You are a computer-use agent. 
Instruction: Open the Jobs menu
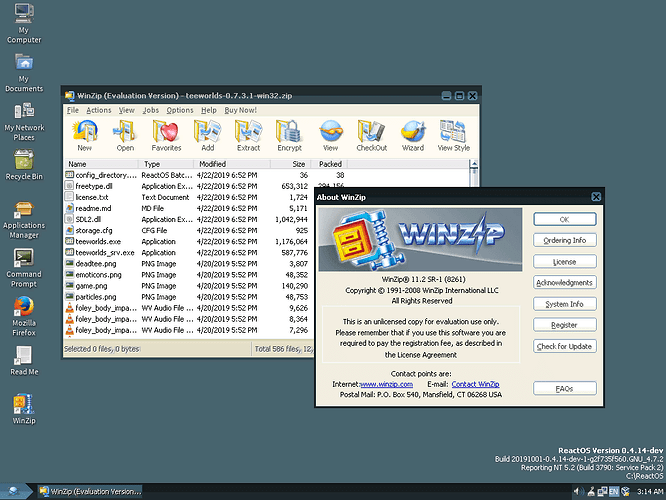coord(151,110)
